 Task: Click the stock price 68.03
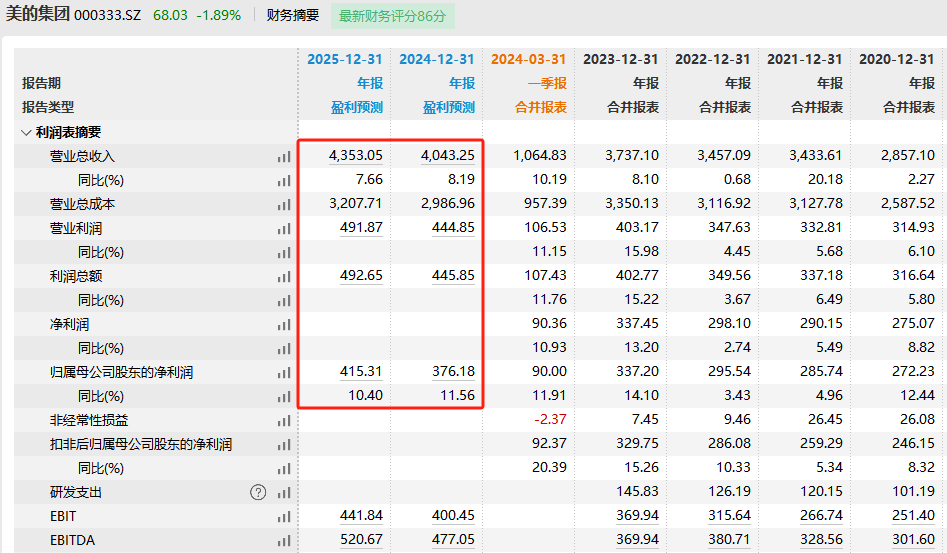tap(170, 16)
